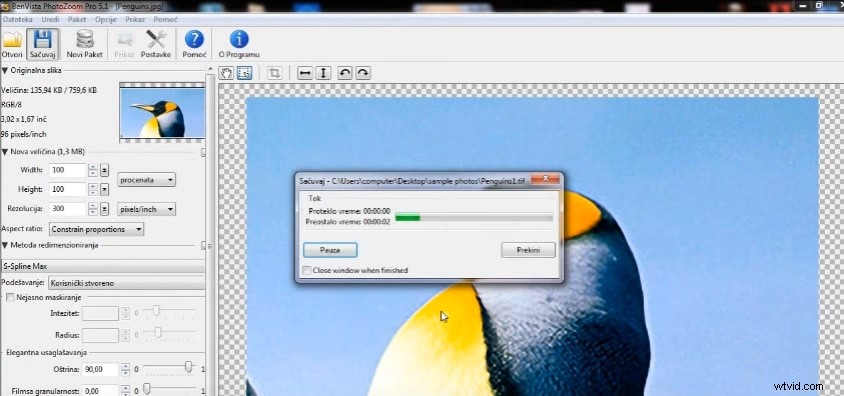Click the greyed Prikaz toolbar icon
The height and width of the screenshot is (396, 844).
tap(124, 45)
